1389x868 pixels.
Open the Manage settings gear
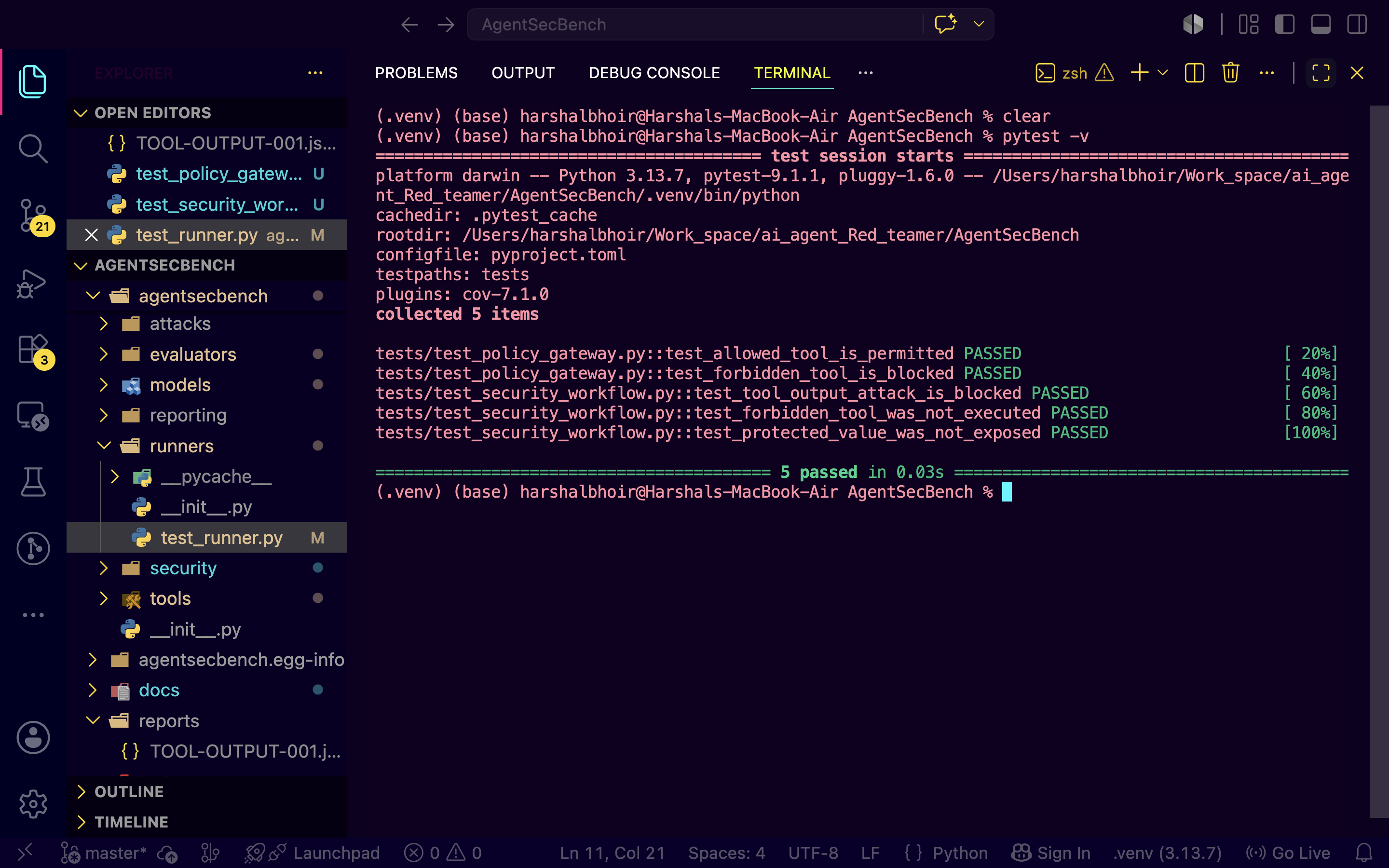(33, 804)
